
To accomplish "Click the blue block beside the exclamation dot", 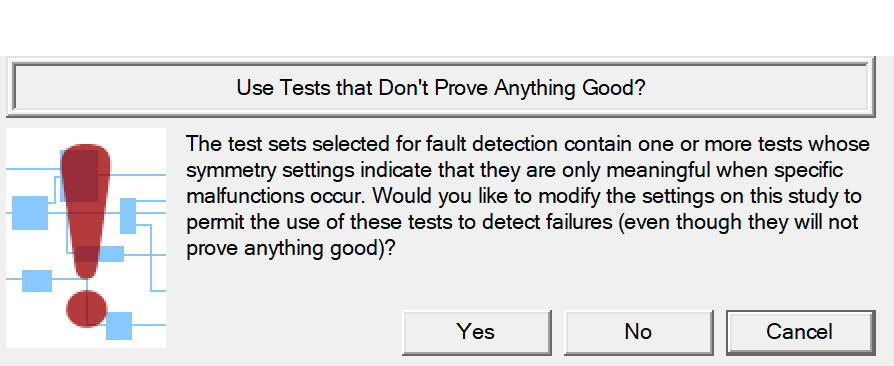I will tap(119, 326).
